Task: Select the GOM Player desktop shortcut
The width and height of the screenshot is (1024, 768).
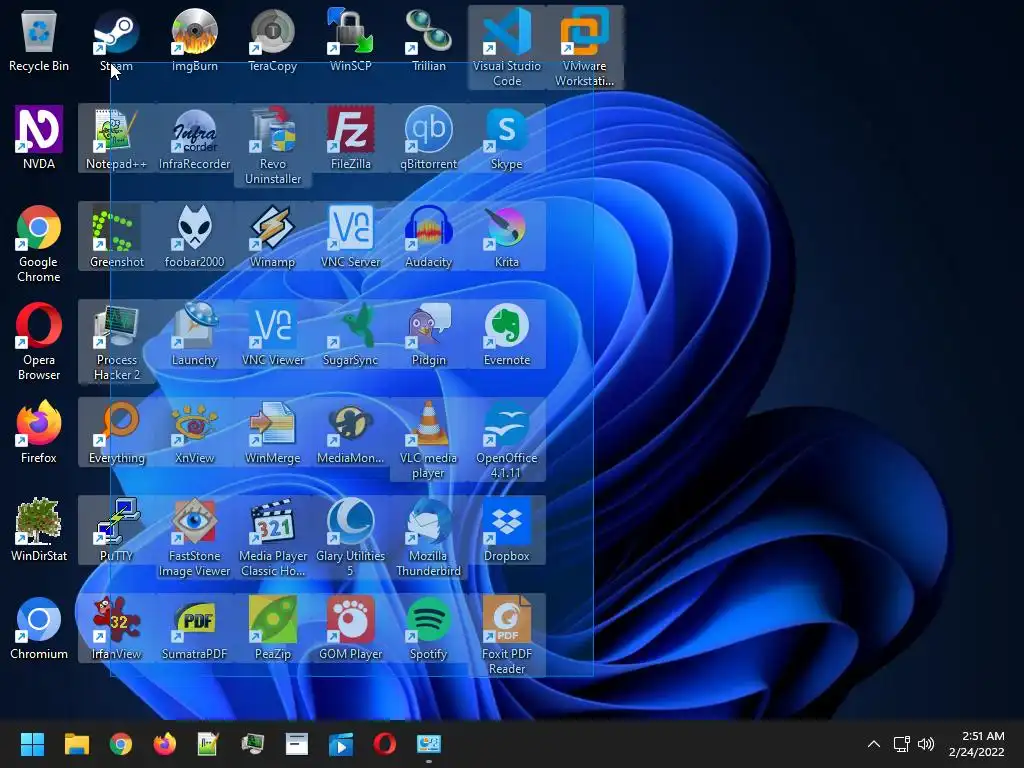Action: point(351,628)
